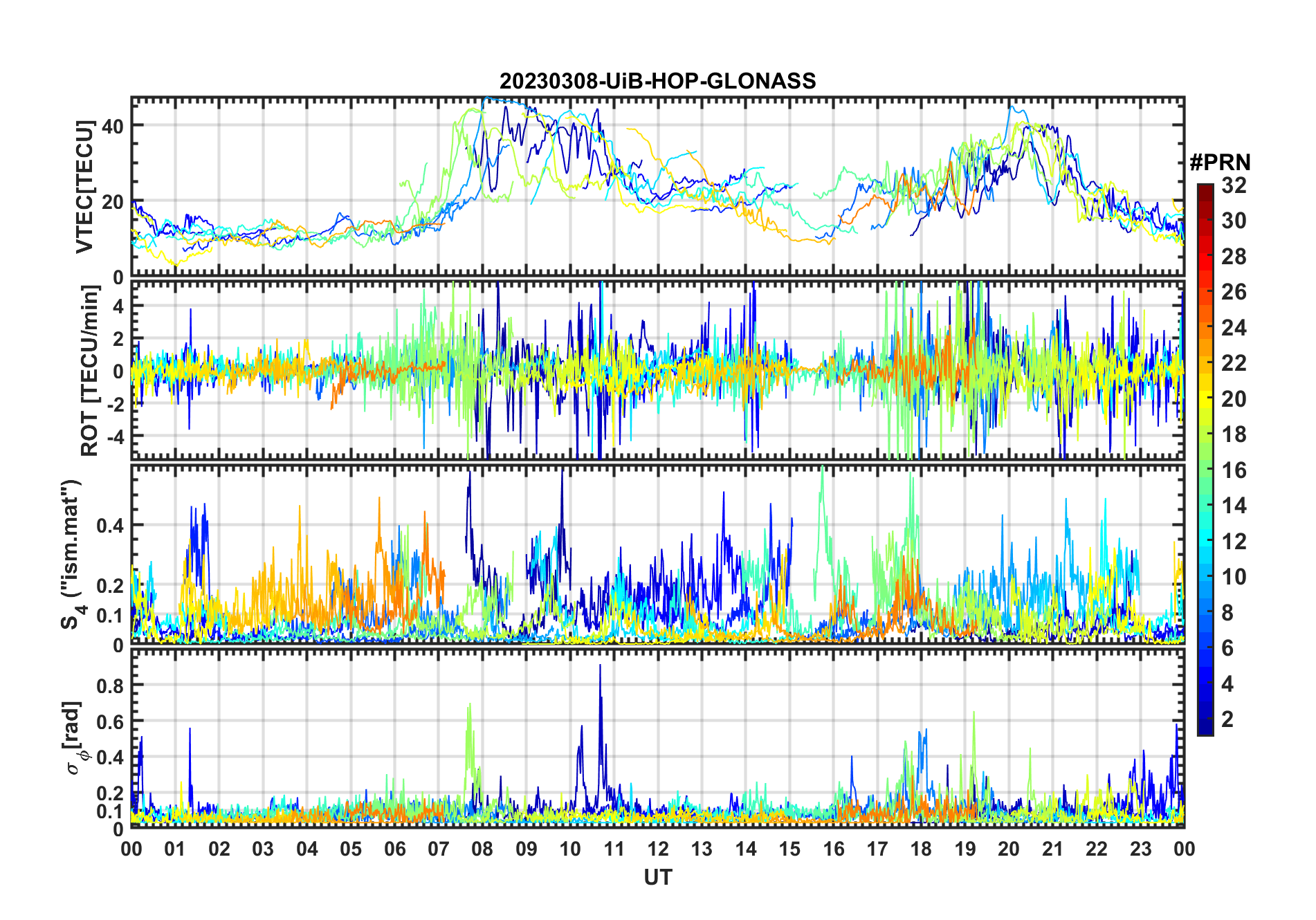Click UT axis hour label "15"
This screenshot has width=1316, height=920.
[x=789, y=849]
